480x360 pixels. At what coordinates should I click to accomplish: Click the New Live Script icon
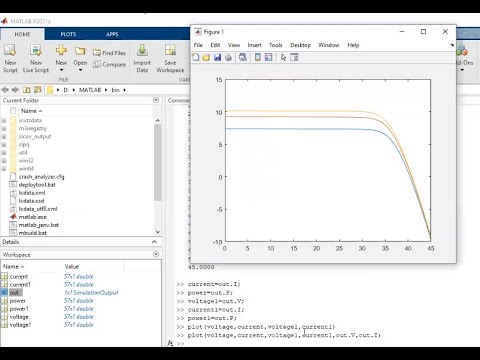click(x=36, y=51)
